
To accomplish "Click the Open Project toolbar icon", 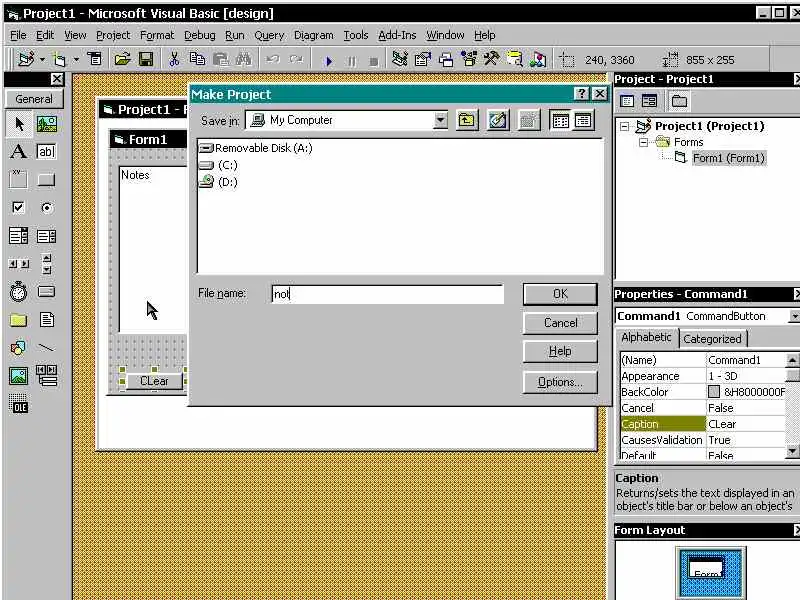I will pyautogui.click(x=122, y=60).
